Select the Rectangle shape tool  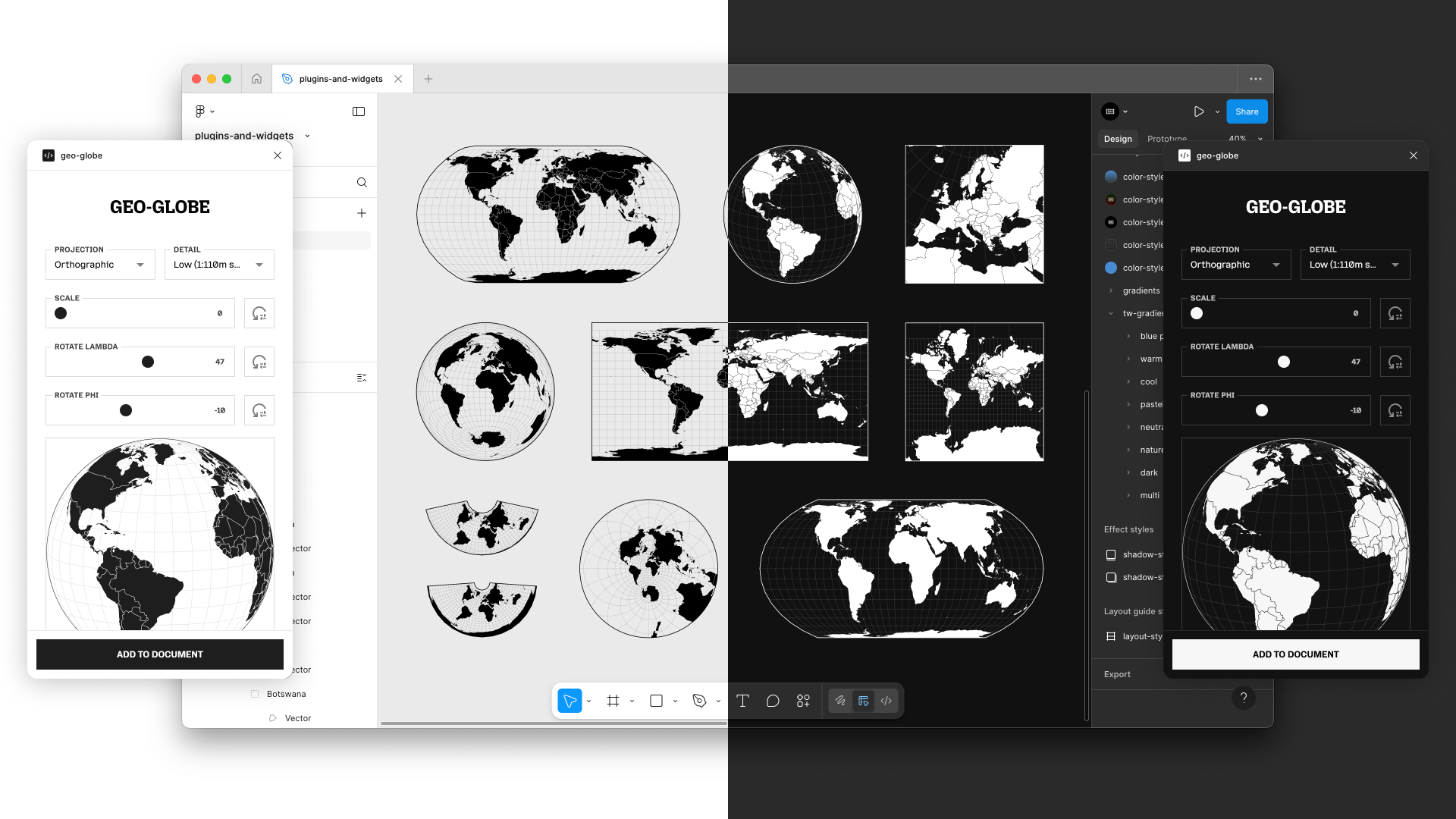(656, 701)
